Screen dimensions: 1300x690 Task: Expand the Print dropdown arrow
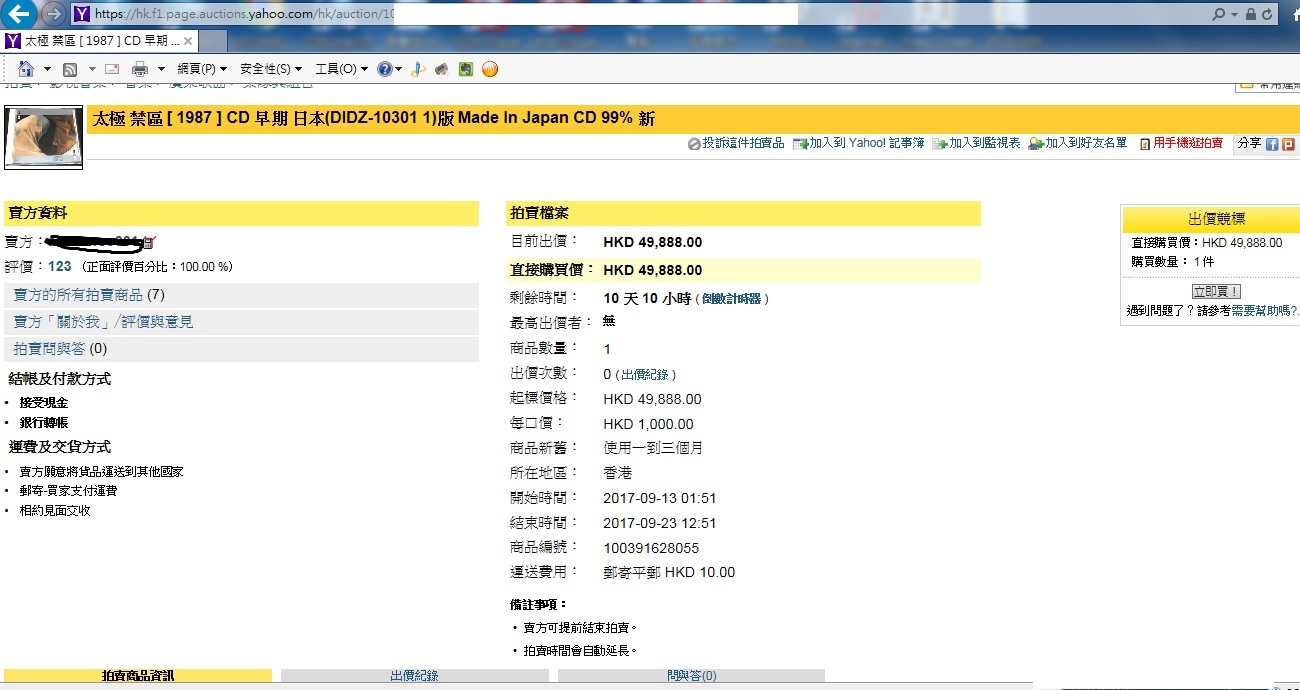(x=161, y=69)
